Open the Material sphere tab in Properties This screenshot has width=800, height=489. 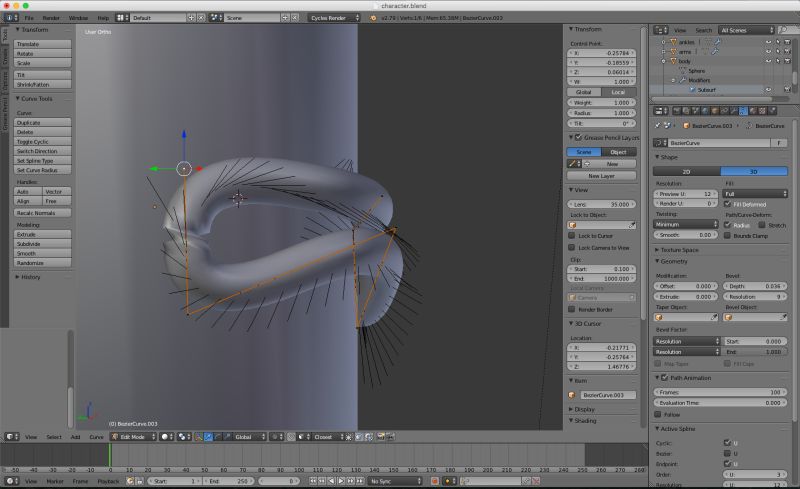[x=753, y=111]
